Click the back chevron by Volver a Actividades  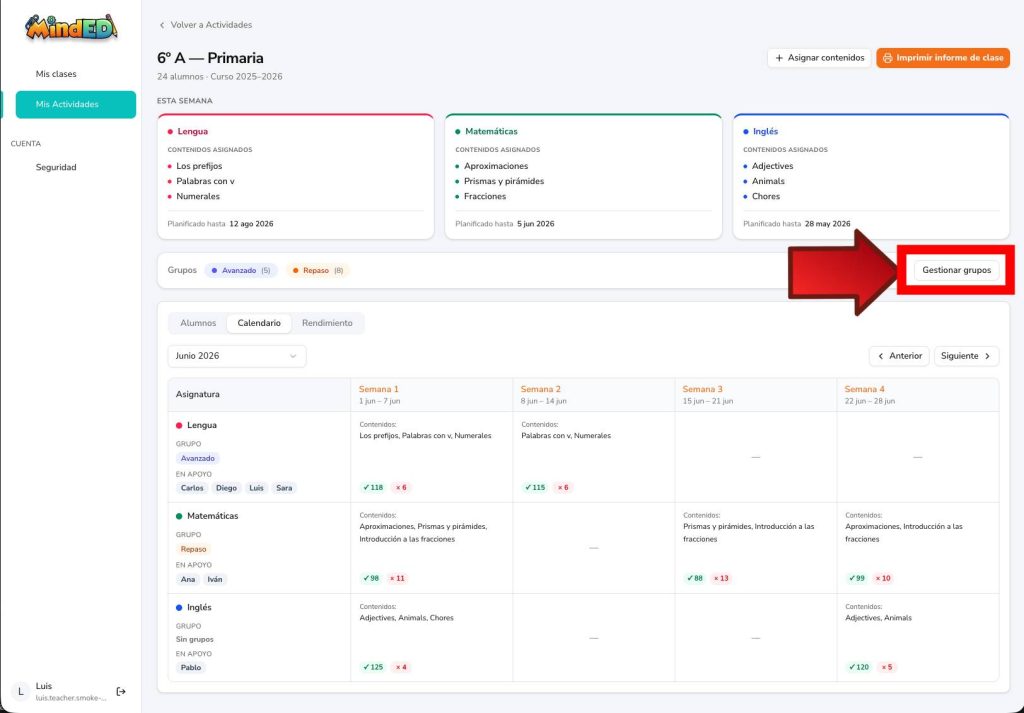pyautogui.click(x=162, y=25)
